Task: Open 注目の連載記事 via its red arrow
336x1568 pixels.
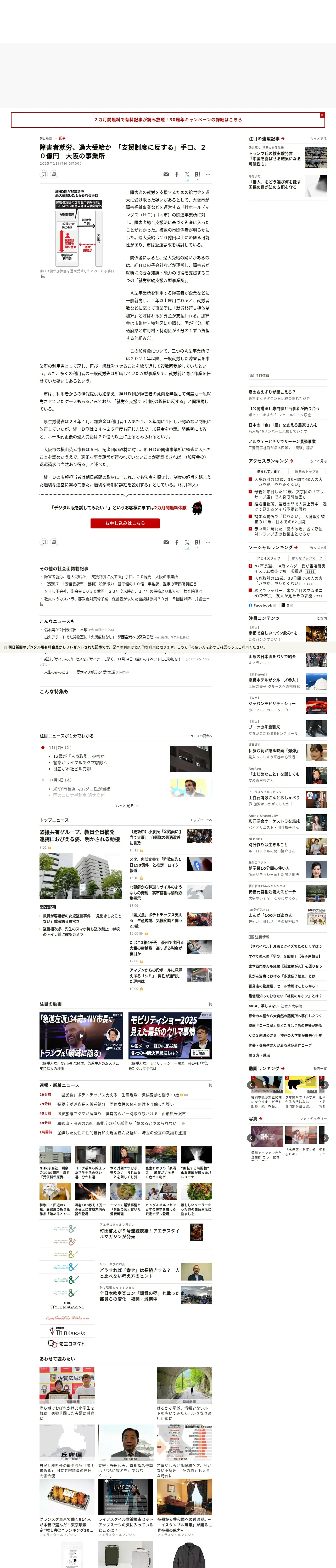Action: 282,139
